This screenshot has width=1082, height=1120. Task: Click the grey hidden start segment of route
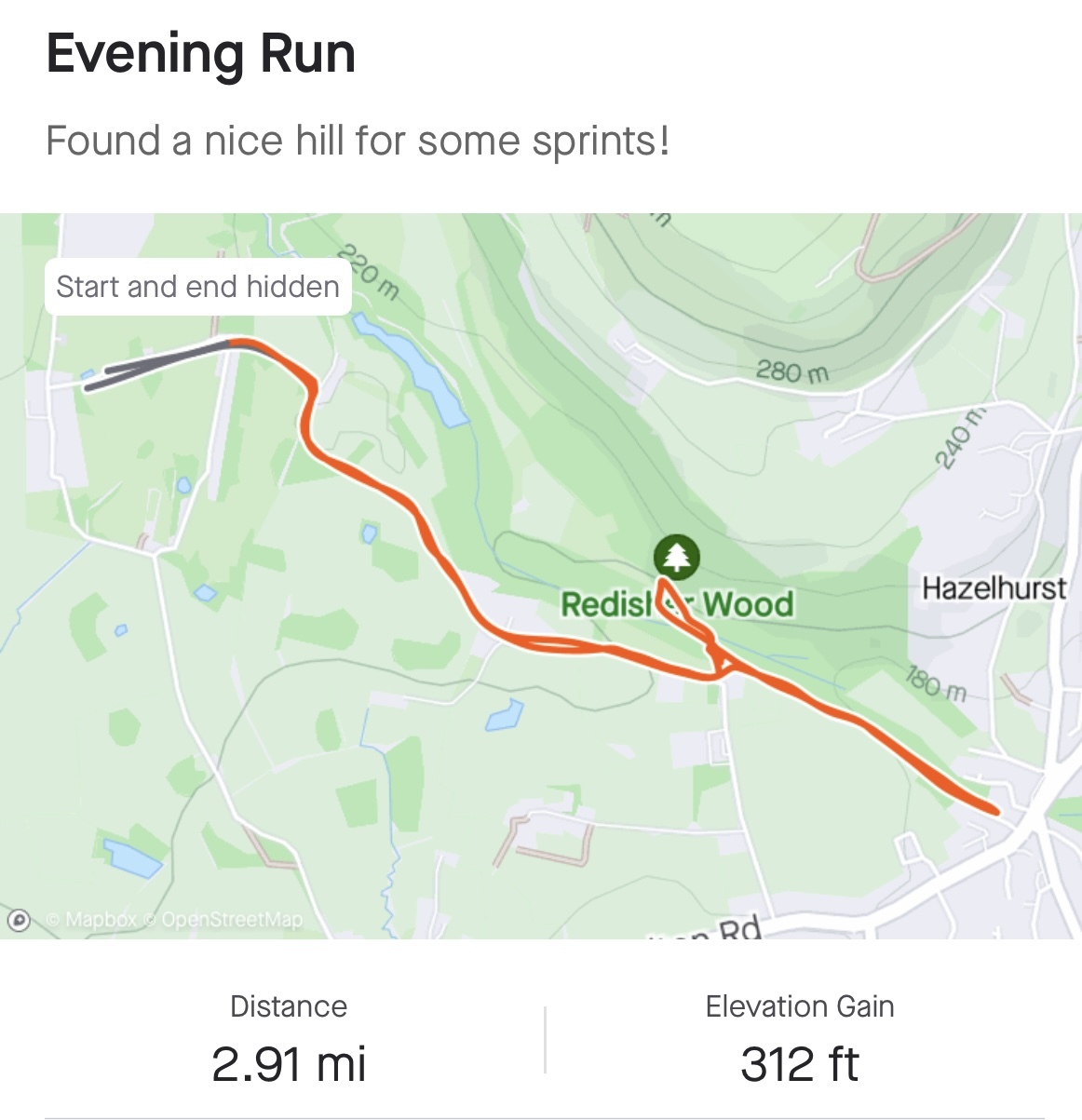tap(158, 364)
